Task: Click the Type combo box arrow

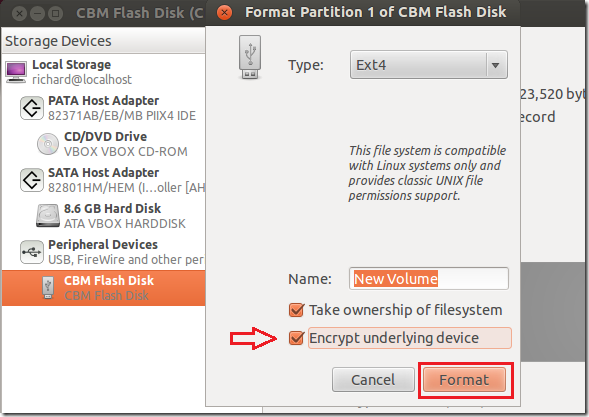Action: pos(496,65)
